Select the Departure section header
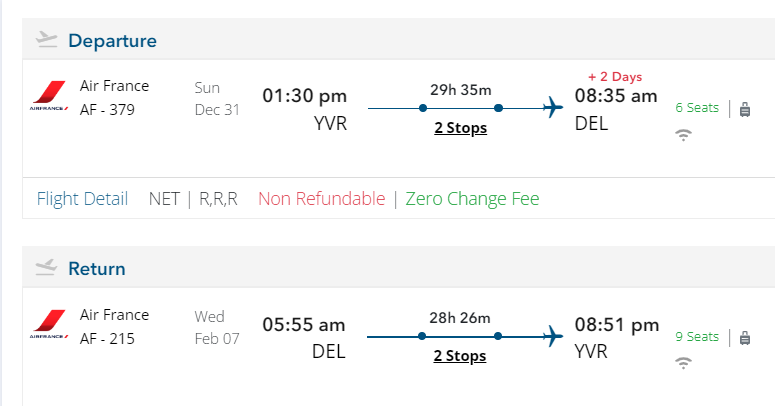The width and height of the screenshot is (775, 406). click(x=112, y=41)
